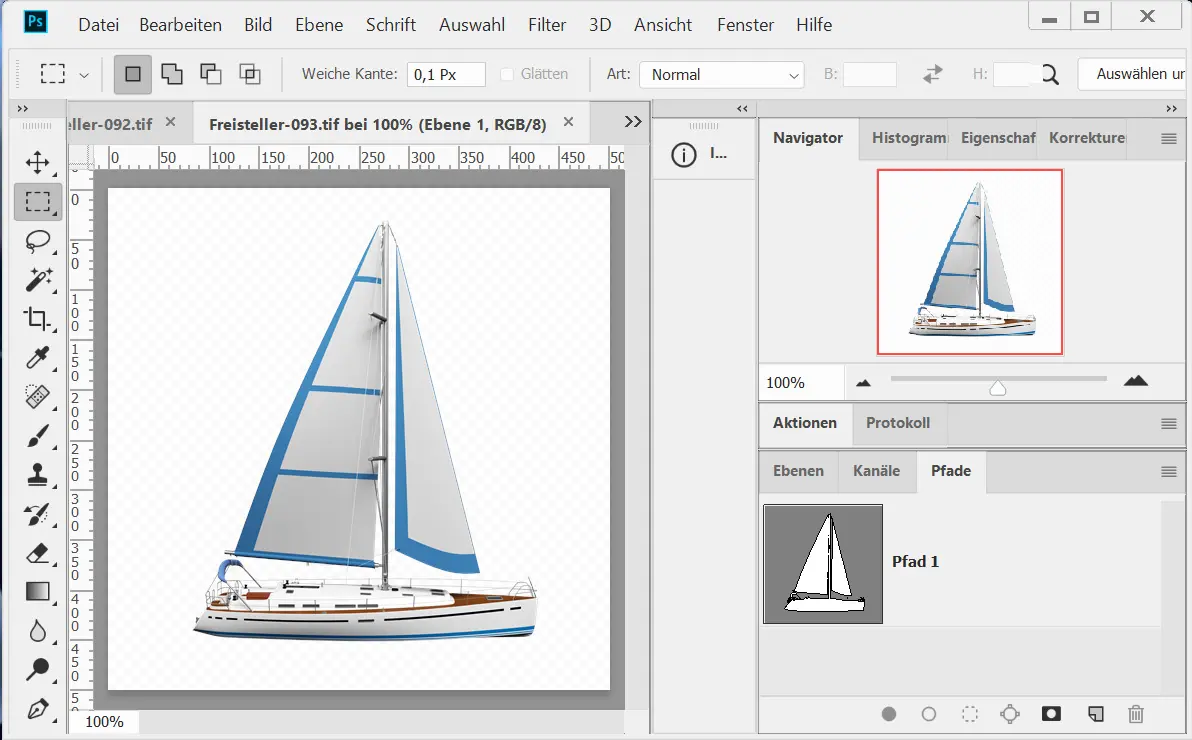Select the Eraser tool
Screen dimensions: 1192x740
[38, 553]
